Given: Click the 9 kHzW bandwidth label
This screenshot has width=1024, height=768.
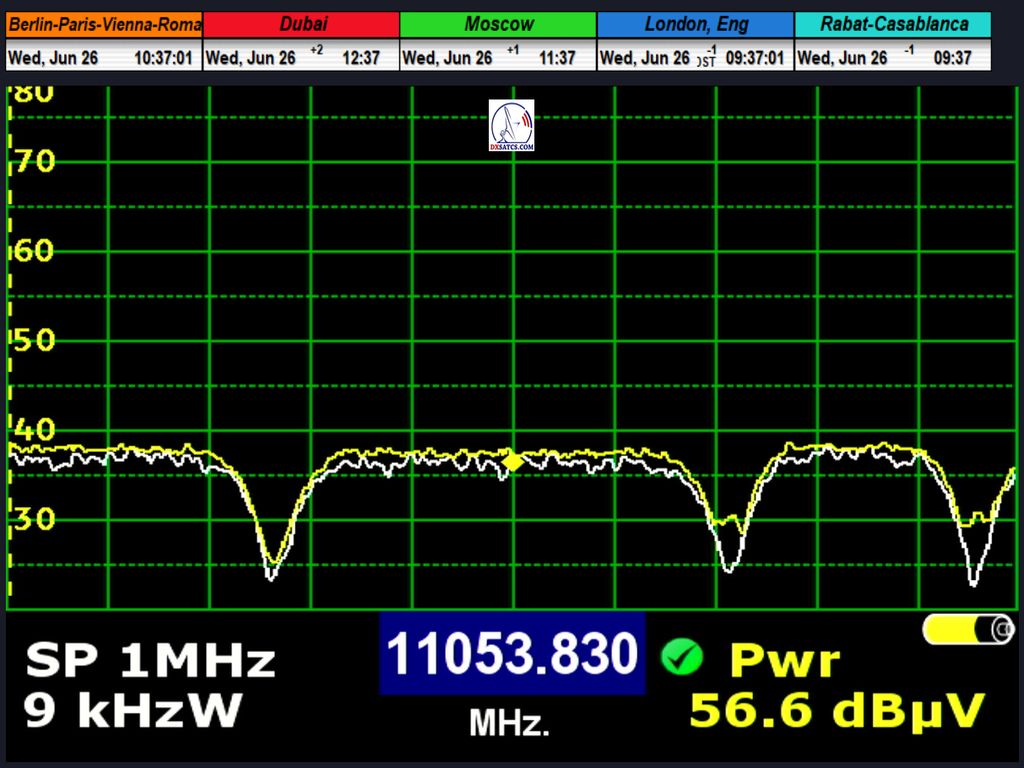Looking at the screenshot, I should [133, 711].
